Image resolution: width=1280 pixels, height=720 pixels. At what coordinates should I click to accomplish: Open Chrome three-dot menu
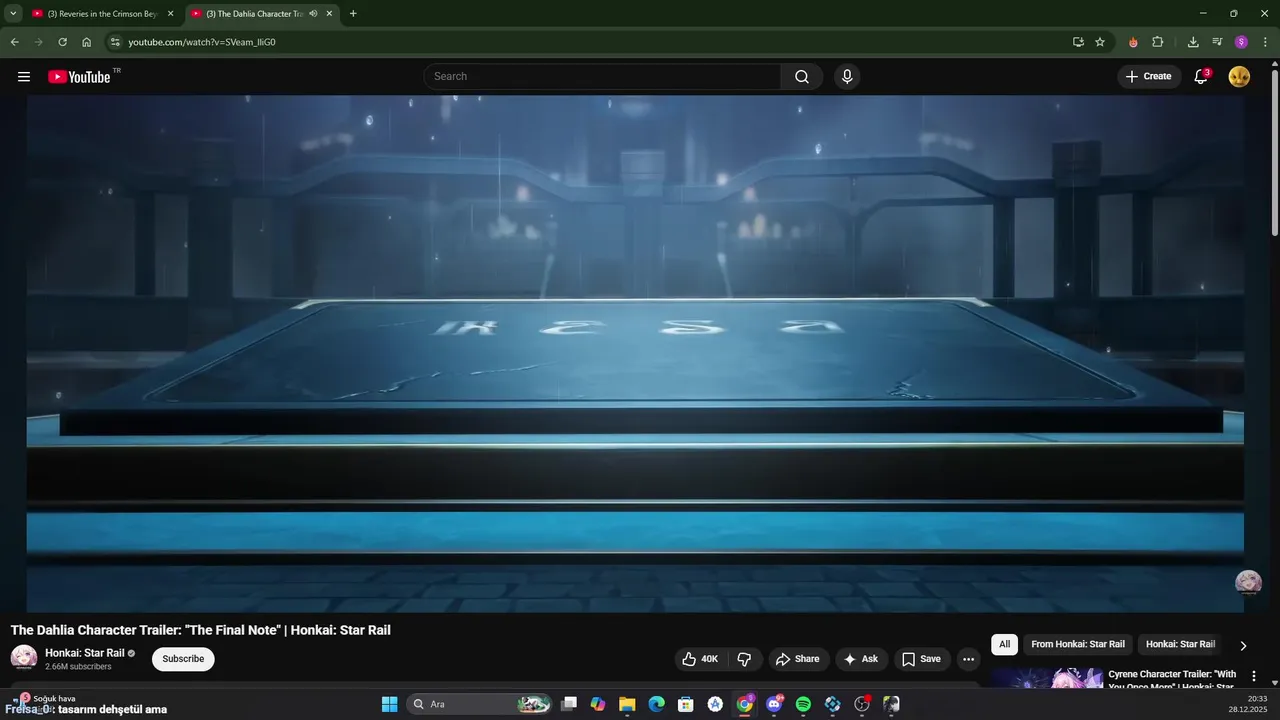pyautogui.click(x=1266, y=42)
